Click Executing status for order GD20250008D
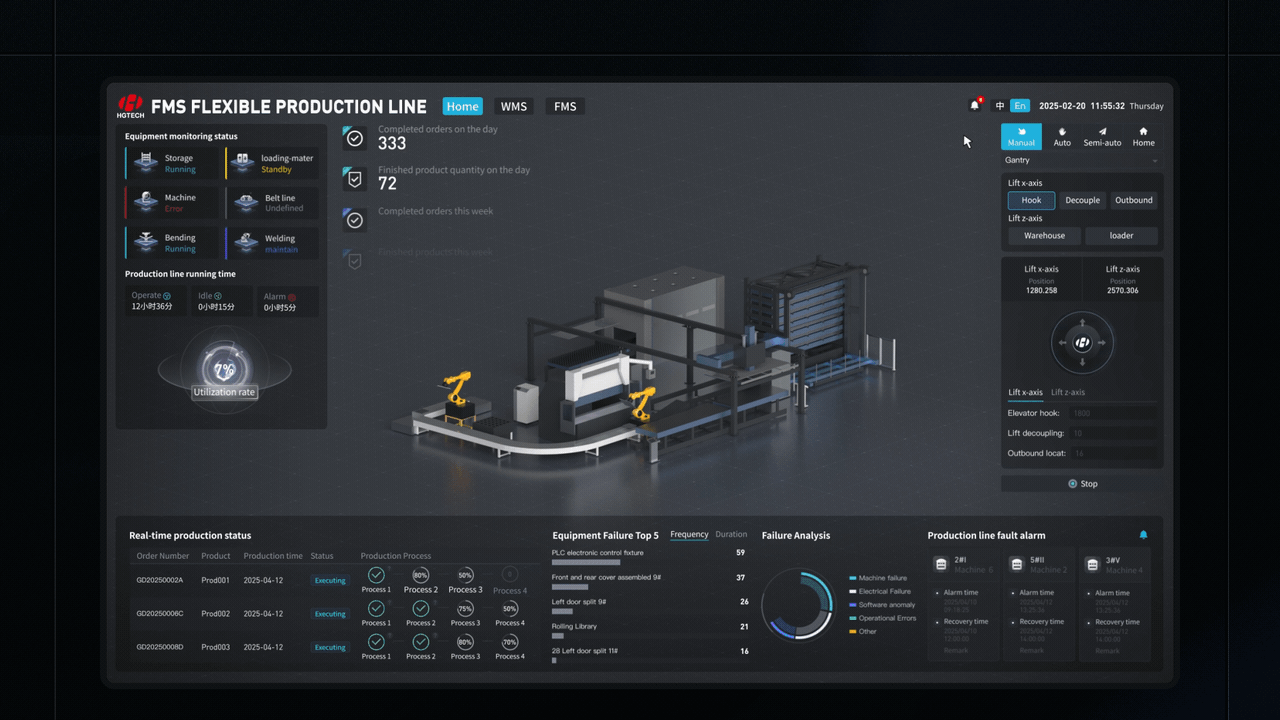The image size is (1280, 720). click(330, 647)
